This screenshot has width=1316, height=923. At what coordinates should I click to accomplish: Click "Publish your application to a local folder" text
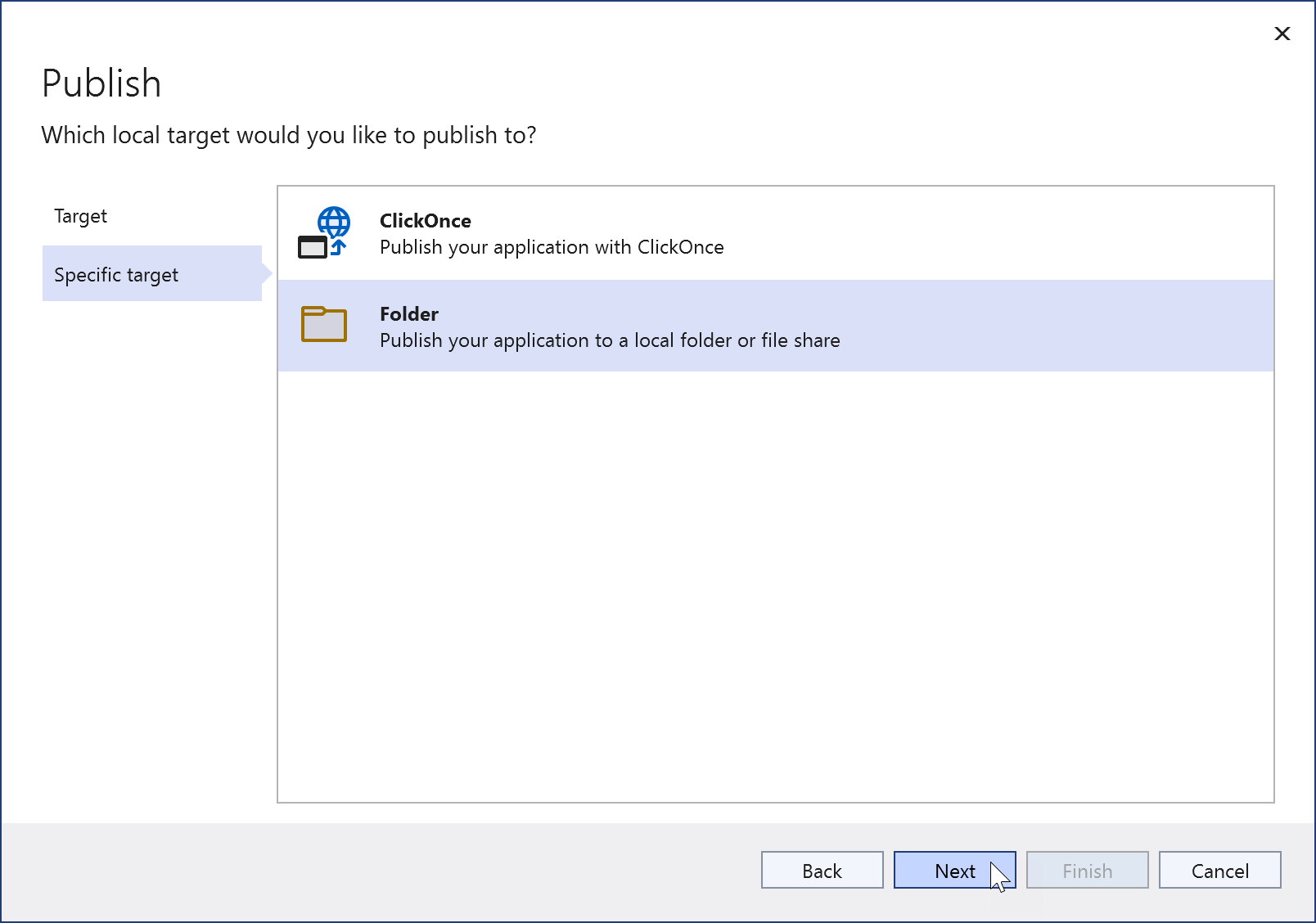pyautogui.click(x=610, y=340)
